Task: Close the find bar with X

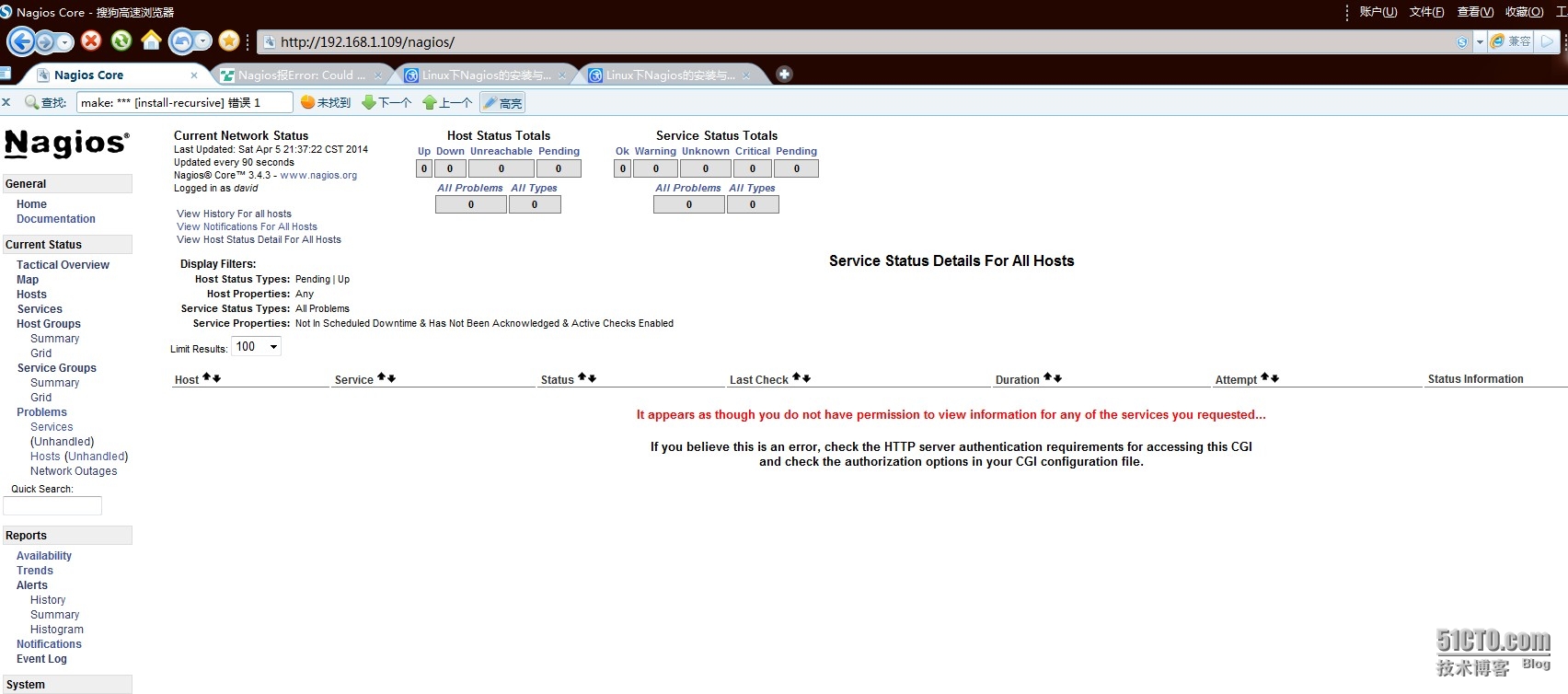Action: pos(6,102)
